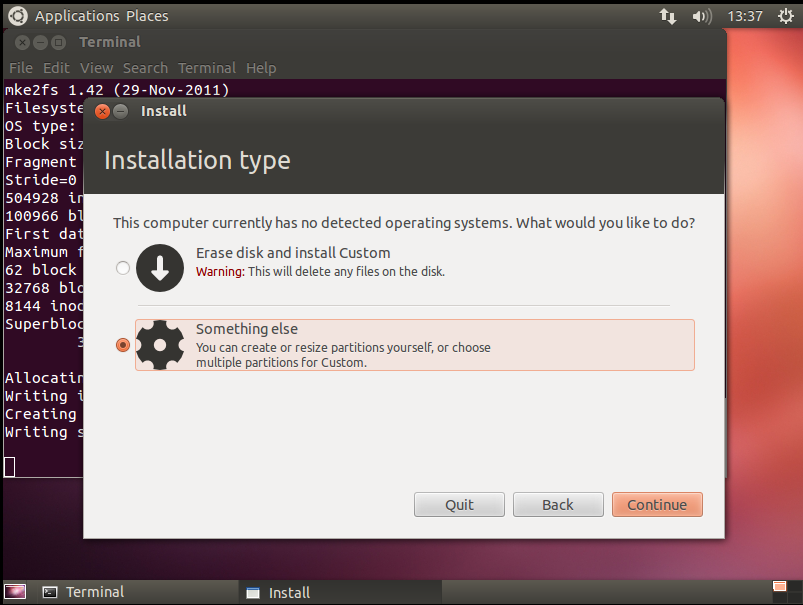Image resolution: width=803 pixels, height=605 pixels.
Task: Click the gear icon for Something else
Action: [x=160, y=344]
